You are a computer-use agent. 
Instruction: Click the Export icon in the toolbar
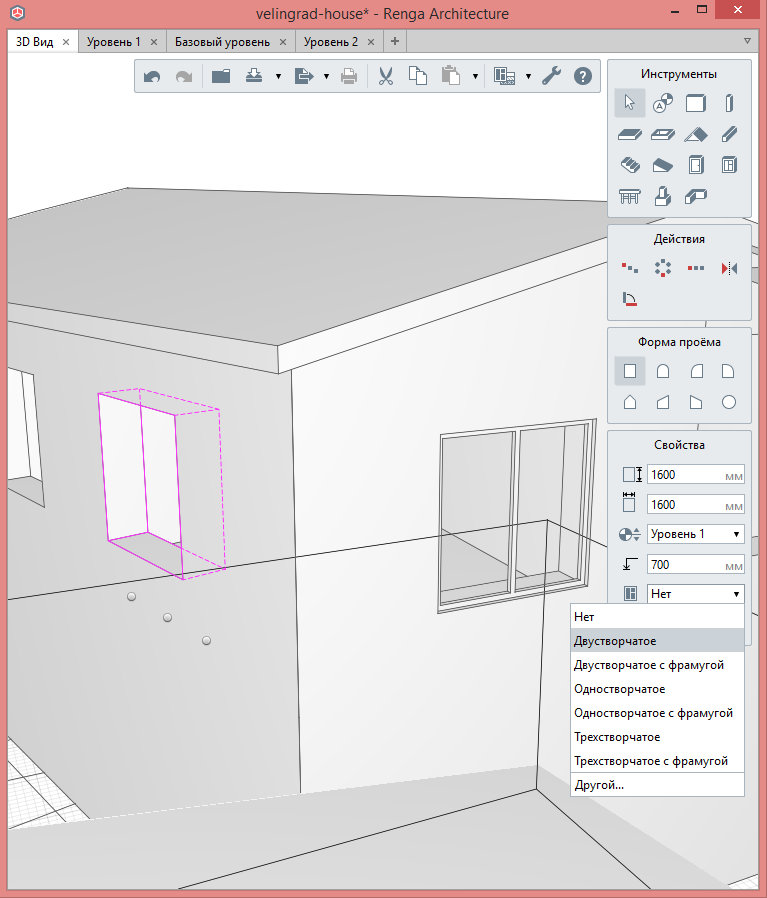(x=304, y=76)
